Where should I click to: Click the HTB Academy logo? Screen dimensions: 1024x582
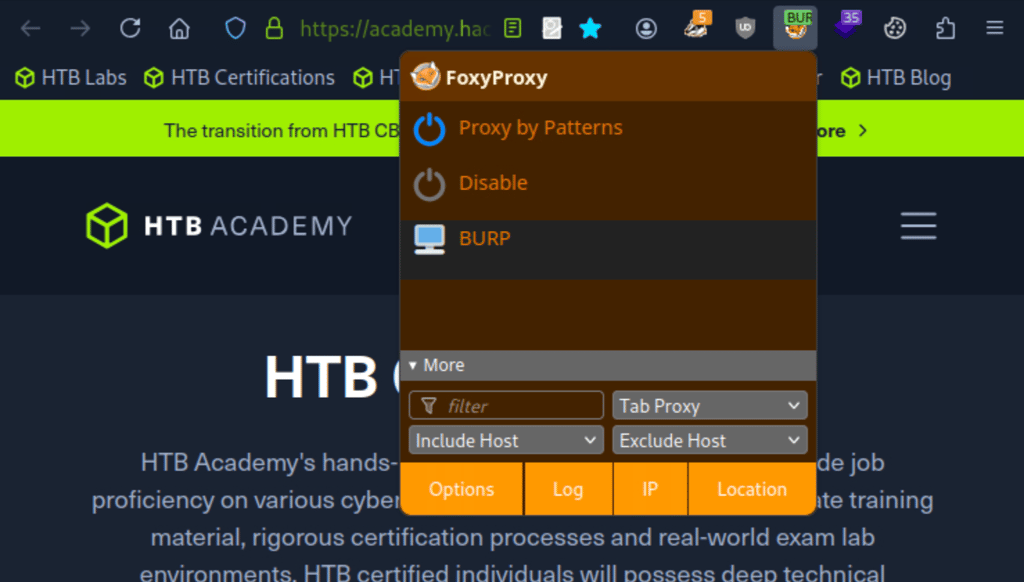[219, 226]
